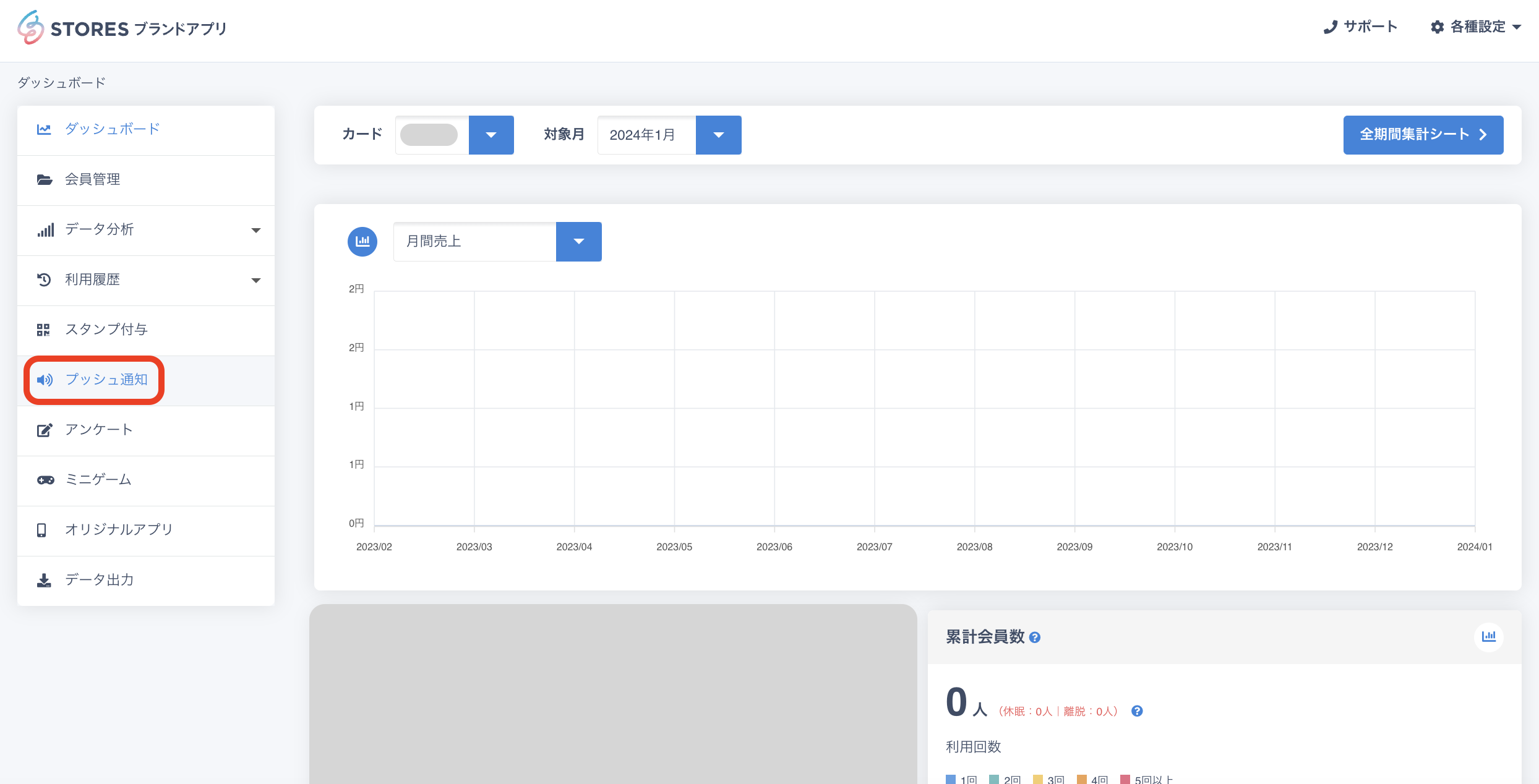The image size is (1539, 784).
Task: Click the help icon next to 累計会員数
Action: (1035, 637)
